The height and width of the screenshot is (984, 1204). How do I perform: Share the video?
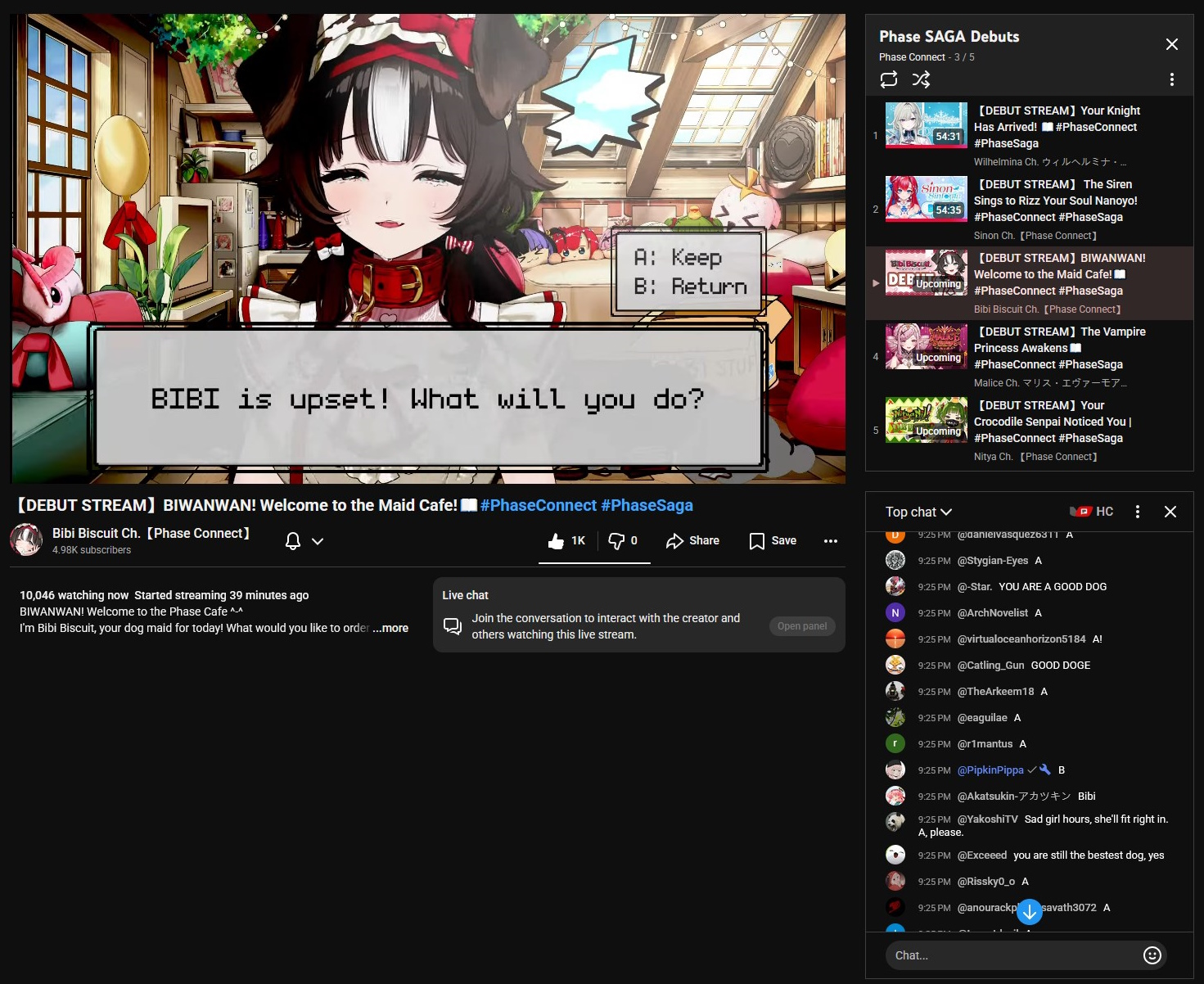pyautogui.click(x=692, y=540)
